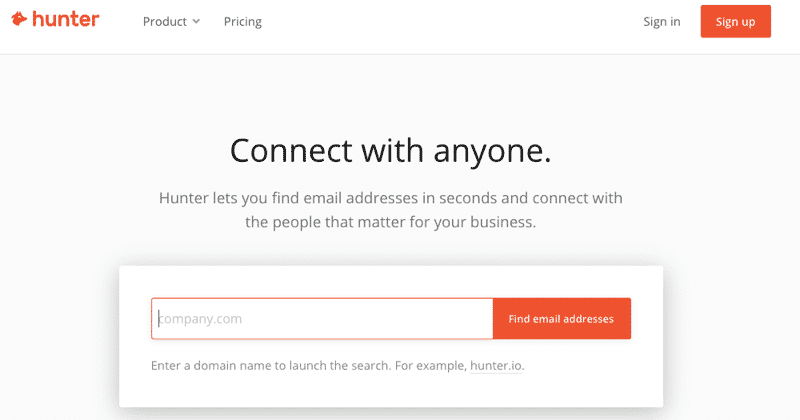
Task: Click the "Enter a domain name" helper text
Action: (x=228, y=366)
